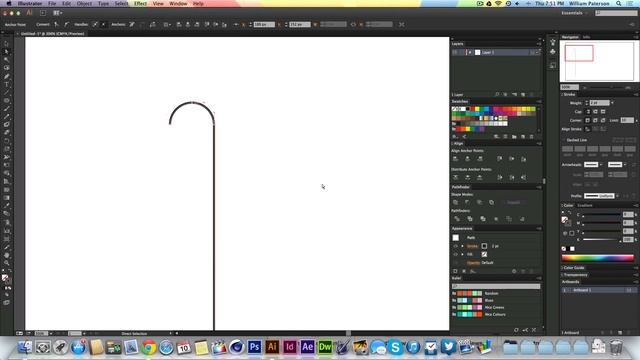Click Horizontal Align Left in Align panel
This screenshot has height=360, width=640.
pyautogui.click(x=456, y=159)
